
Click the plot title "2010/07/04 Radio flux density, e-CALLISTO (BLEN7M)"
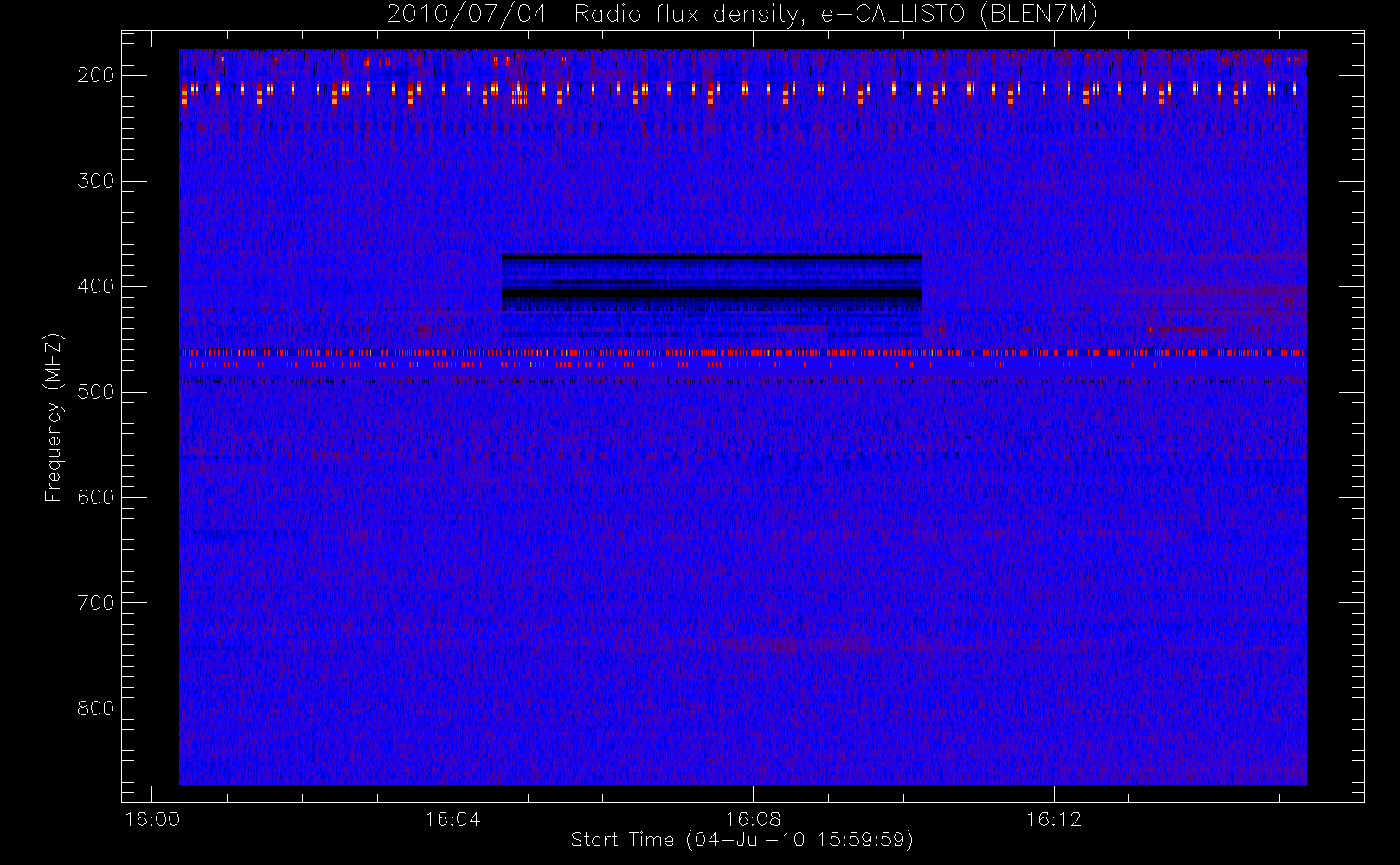click(742, 14)
